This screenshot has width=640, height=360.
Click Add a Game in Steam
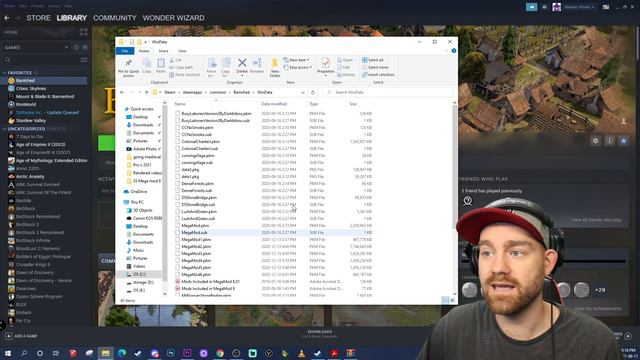tap(21, 336)
